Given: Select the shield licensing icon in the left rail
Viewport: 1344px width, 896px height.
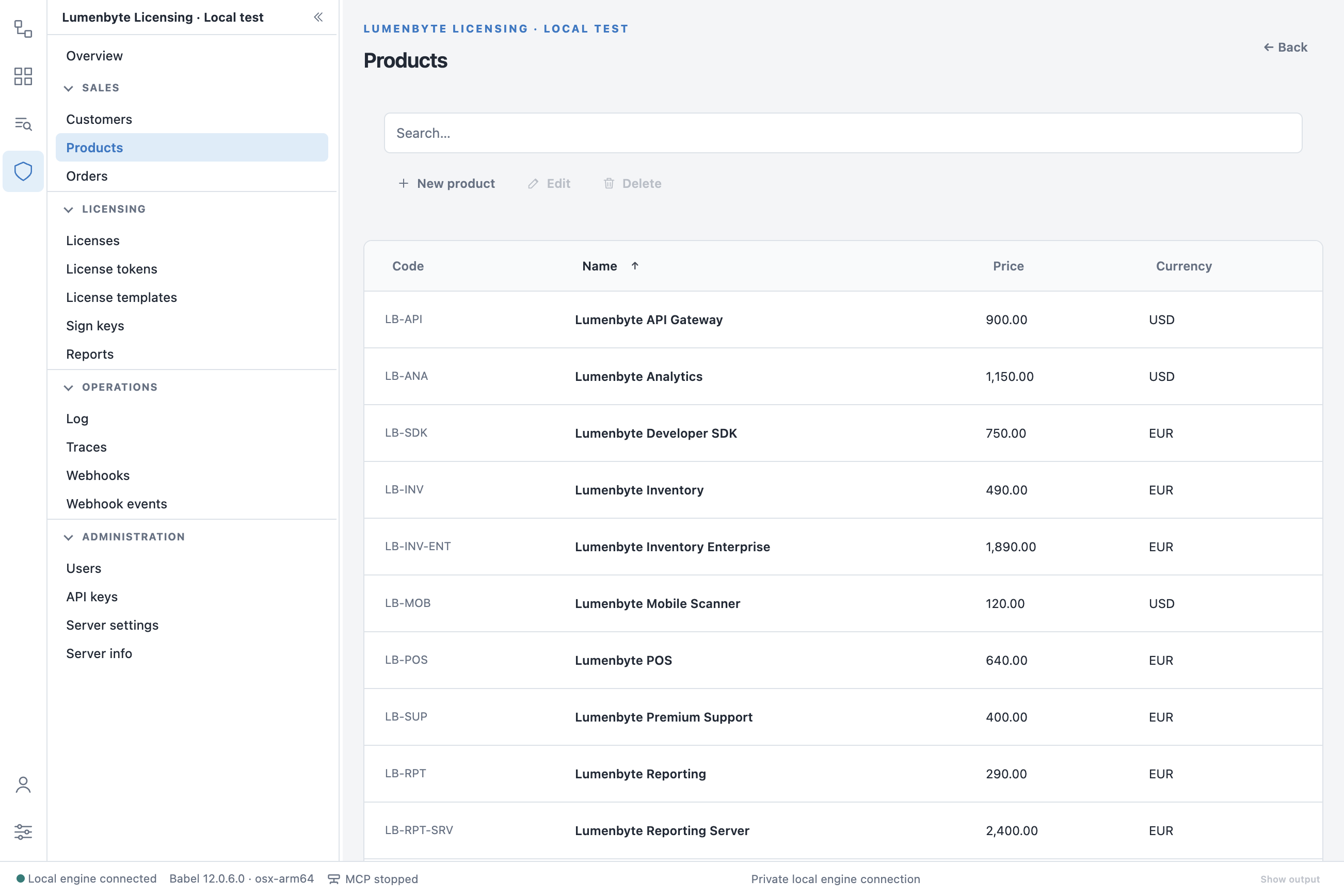Looking at the screenshot, I should 23,171.
